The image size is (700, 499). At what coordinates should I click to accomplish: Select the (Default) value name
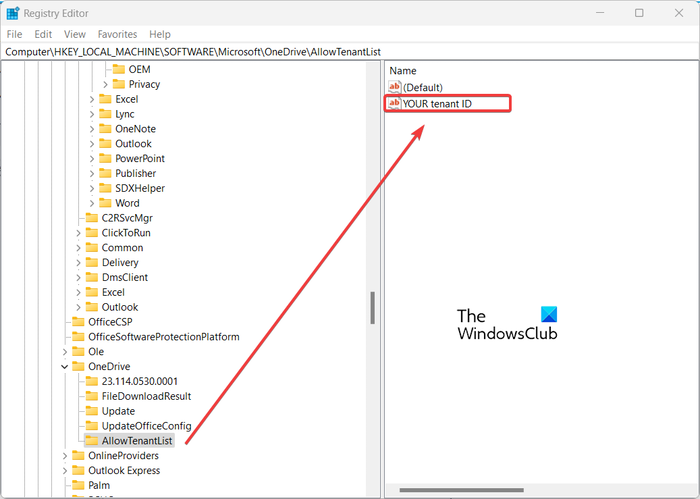tap(423, 87)
